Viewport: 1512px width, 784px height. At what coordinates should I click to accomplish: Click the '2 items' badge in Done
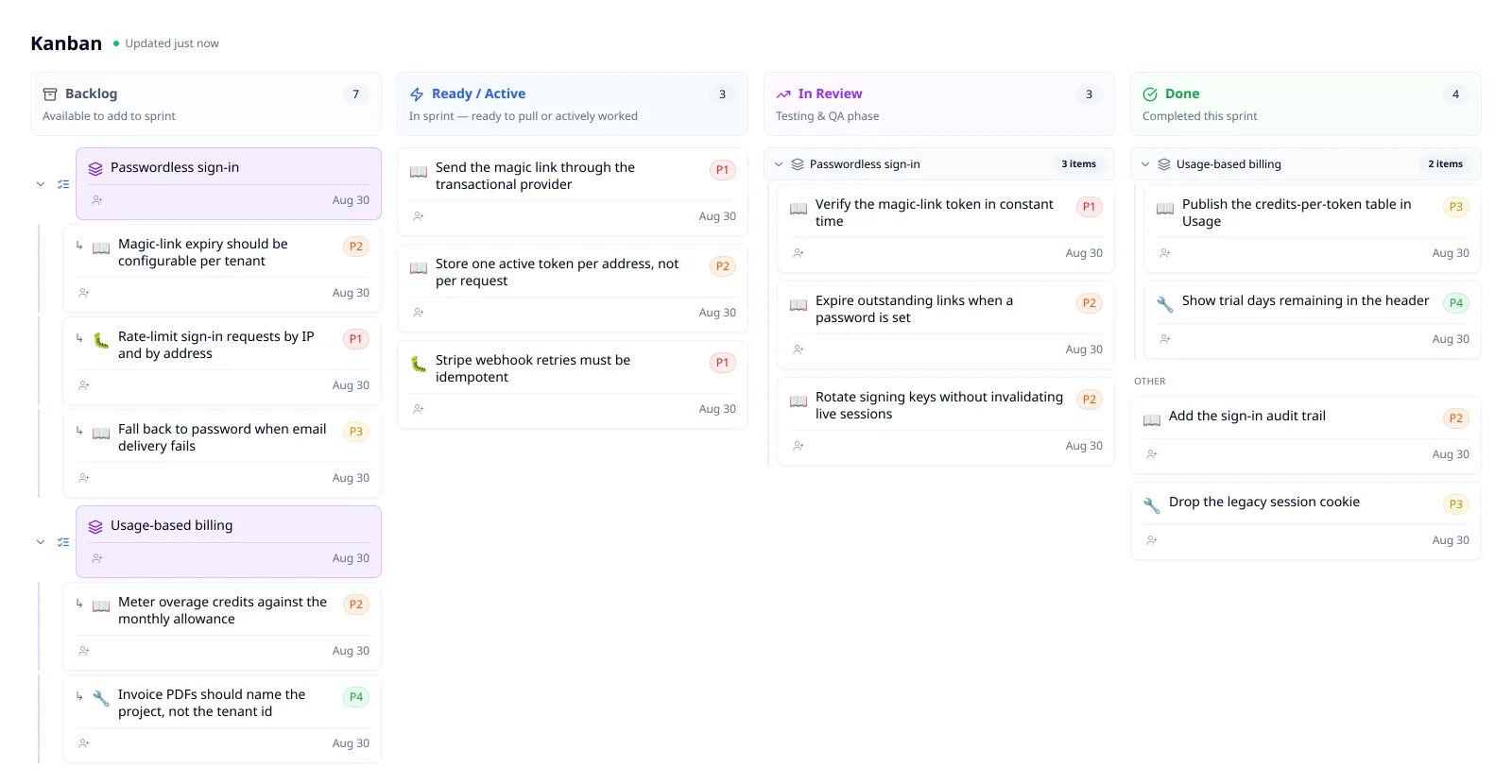(x=1445, y=164)
